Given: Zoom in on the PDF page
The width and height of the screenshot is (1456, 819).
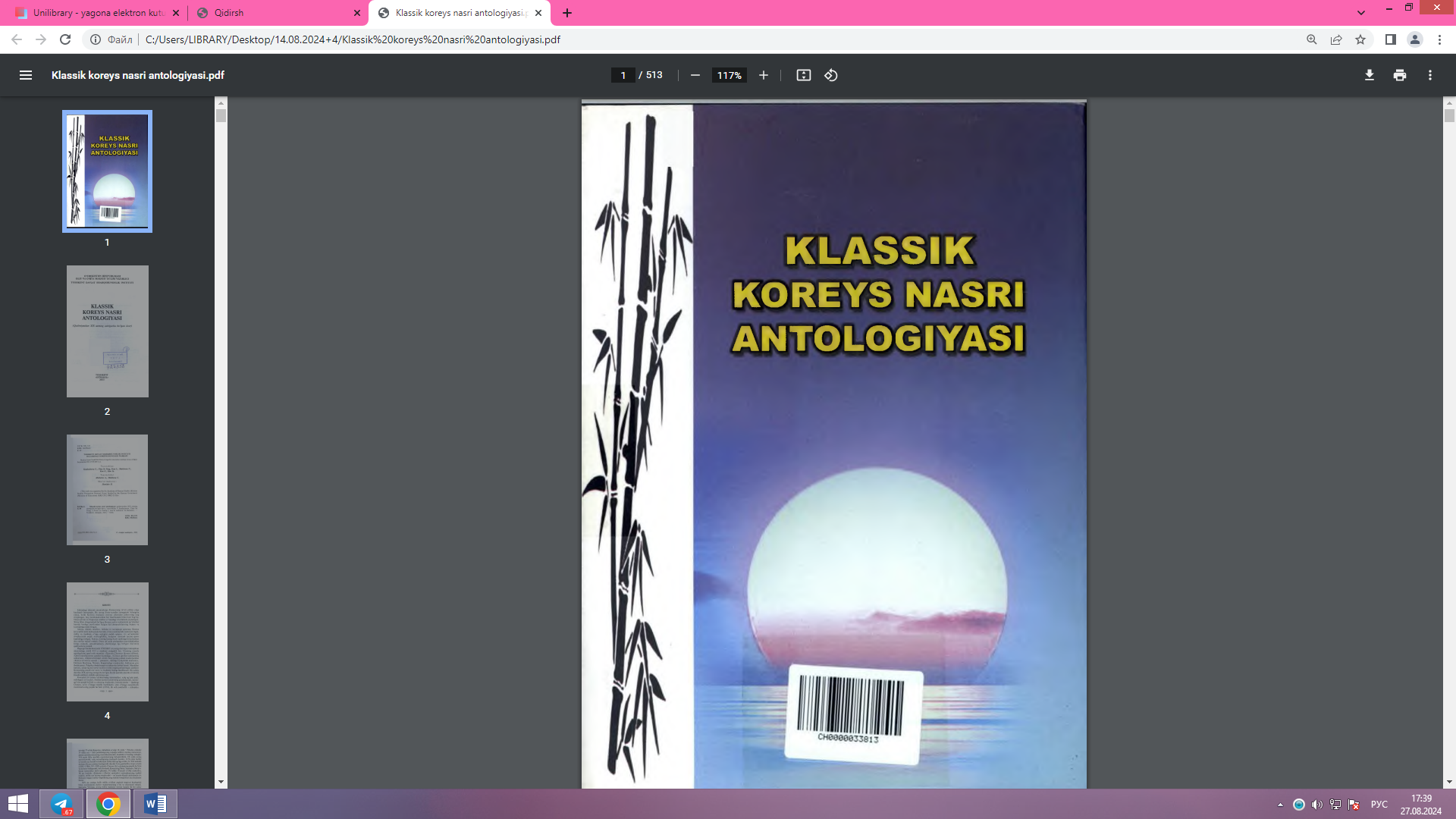Looking at the screenshot, I should tap(764, 75).
